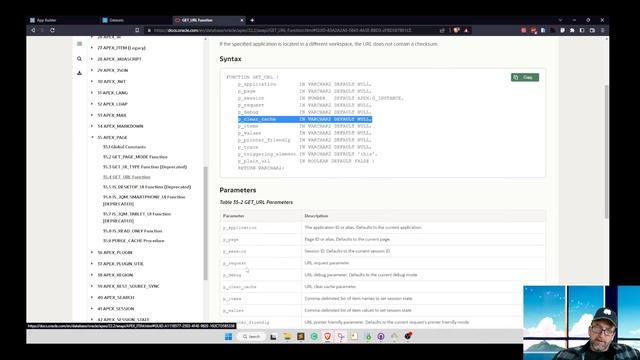Open 35.8 IS_READ_ONLY Function link
The height and width of the screenshot is (360, 640).
click(132, 231)
